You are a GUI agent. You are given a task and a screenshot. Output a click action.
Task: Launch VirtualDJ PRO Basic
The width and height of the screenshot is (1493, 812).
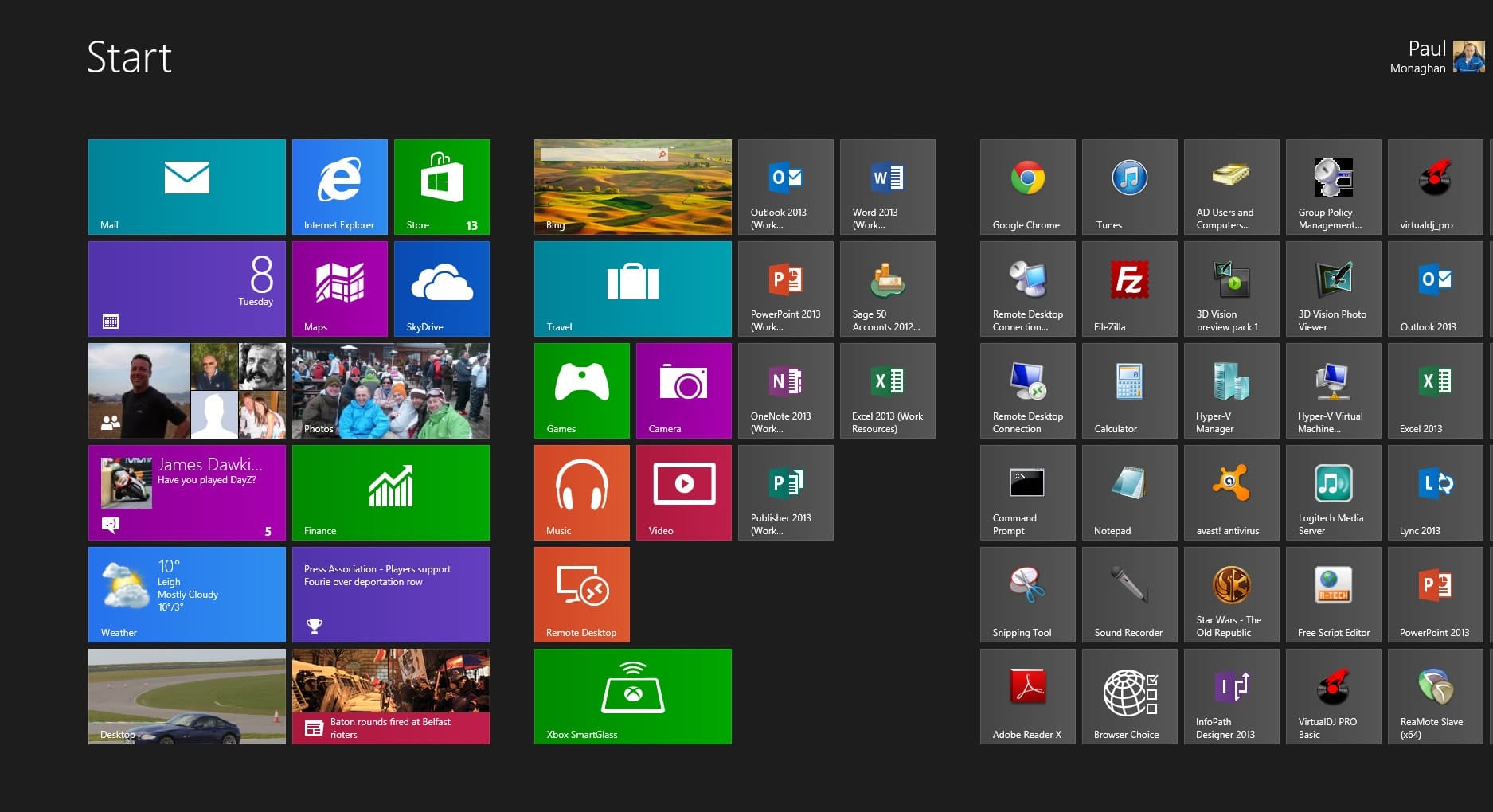(x=1334, y=697)
